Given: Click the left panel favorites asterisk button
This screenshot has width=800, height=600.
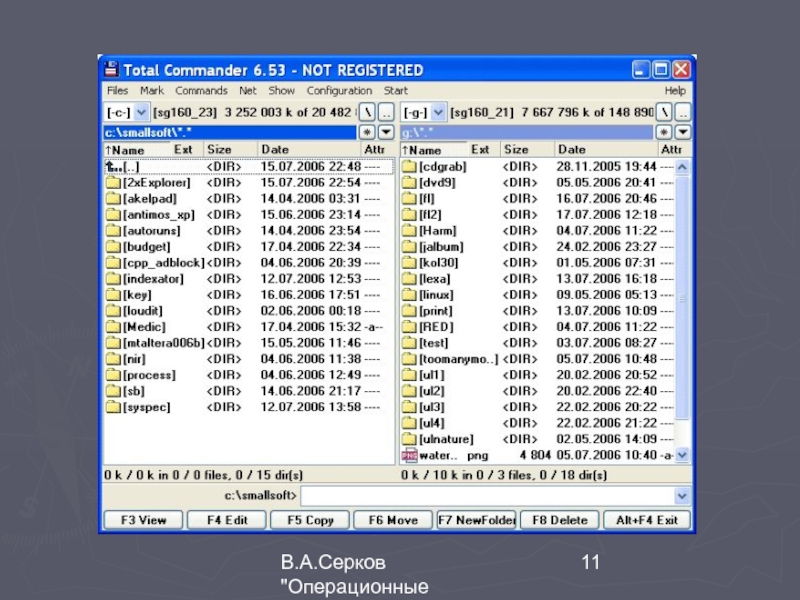Looking at the screenshot, I should coord(366,132).
